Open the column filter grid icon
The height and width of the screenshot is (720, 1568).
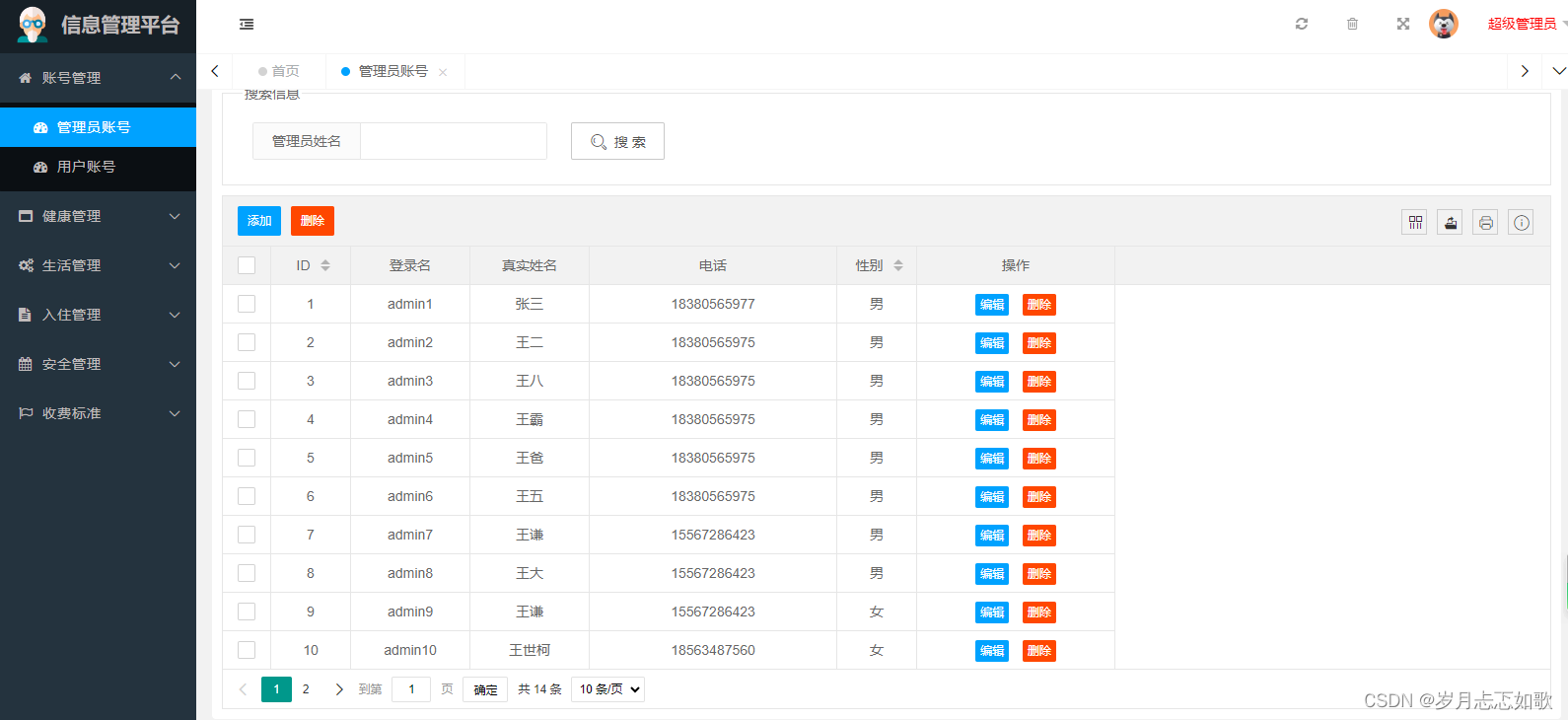click(x=1415, y=222)
